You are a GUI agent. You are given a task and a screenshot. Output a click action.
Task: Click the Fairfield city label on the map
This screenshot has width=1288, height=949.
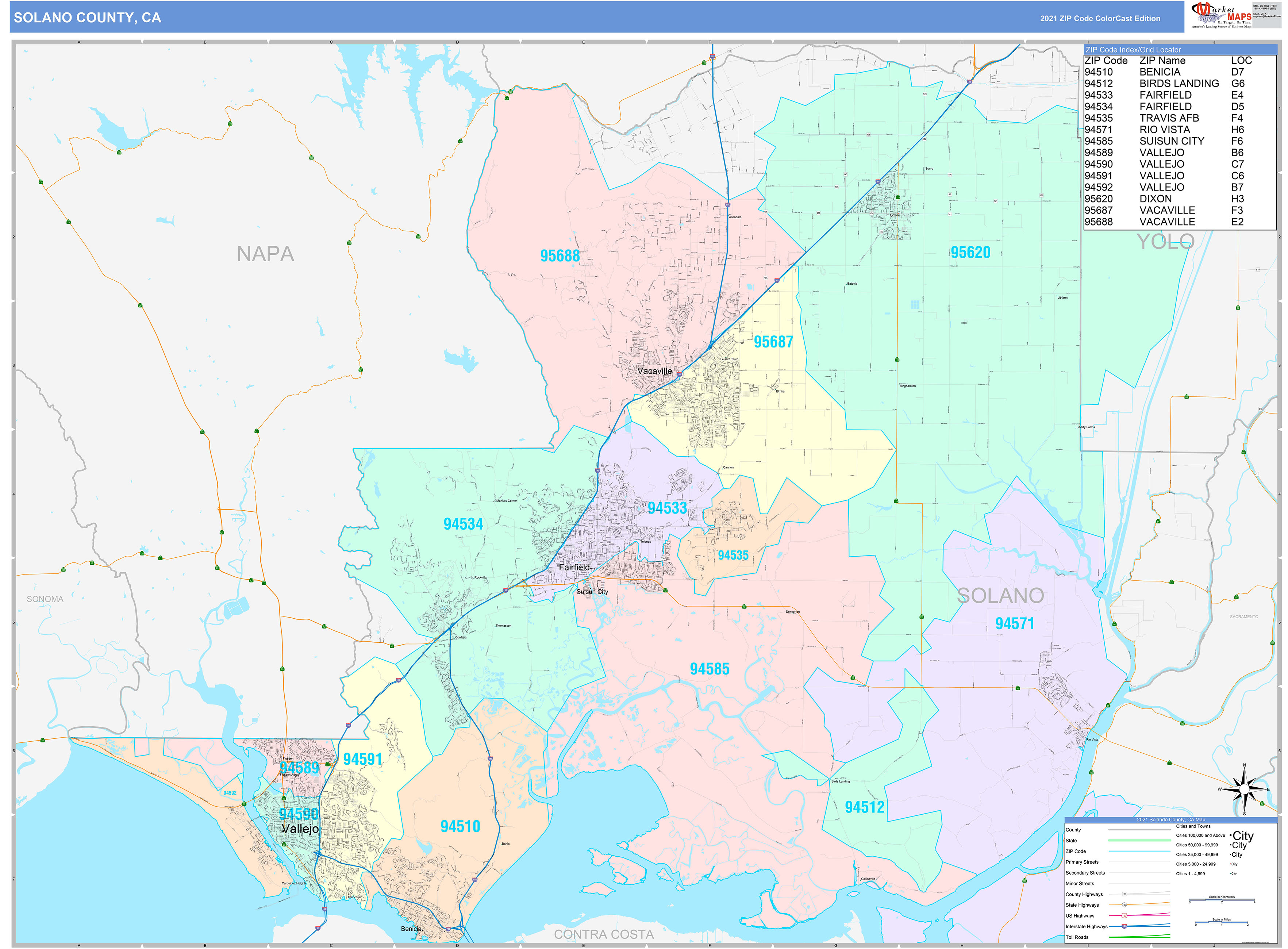[574, 567]
